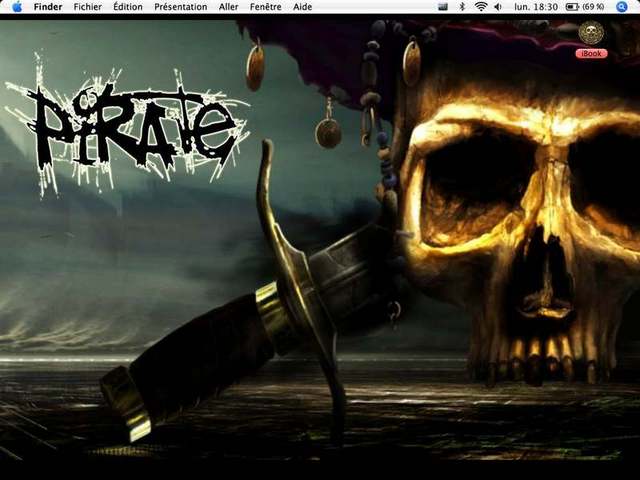This screenshot has width=640, height=480.
Task: Open the Édition menu
Action: [x=127, y=7]
